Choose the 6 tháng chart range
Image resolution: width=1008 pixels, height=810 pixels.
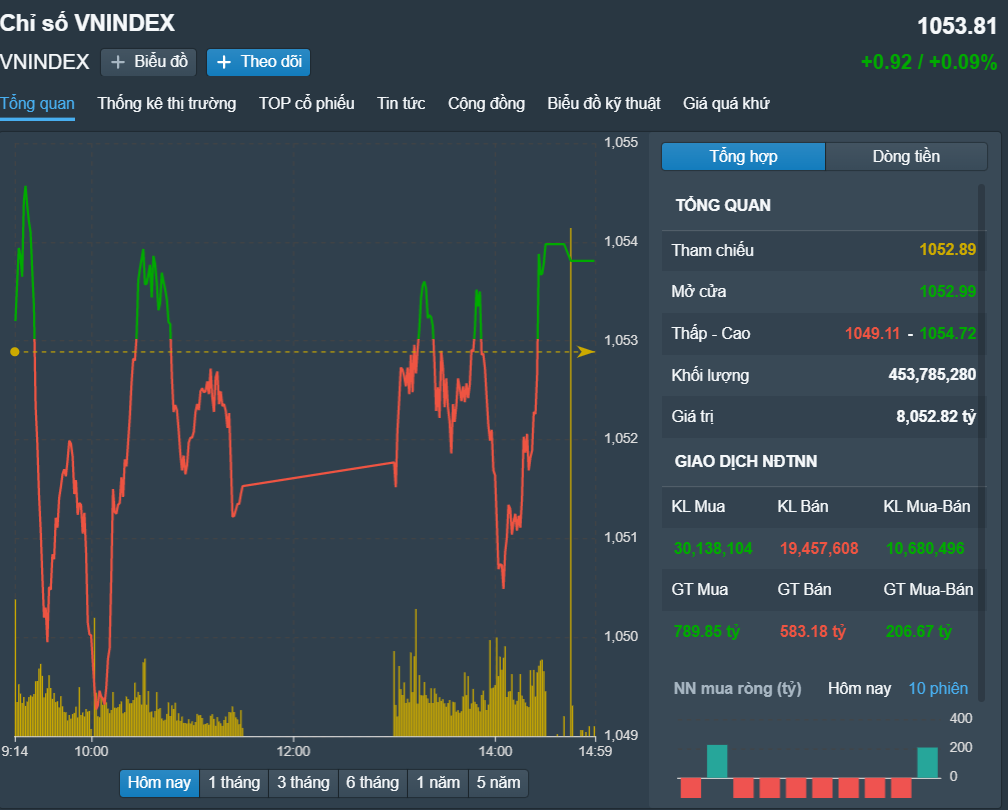(372, 782)
